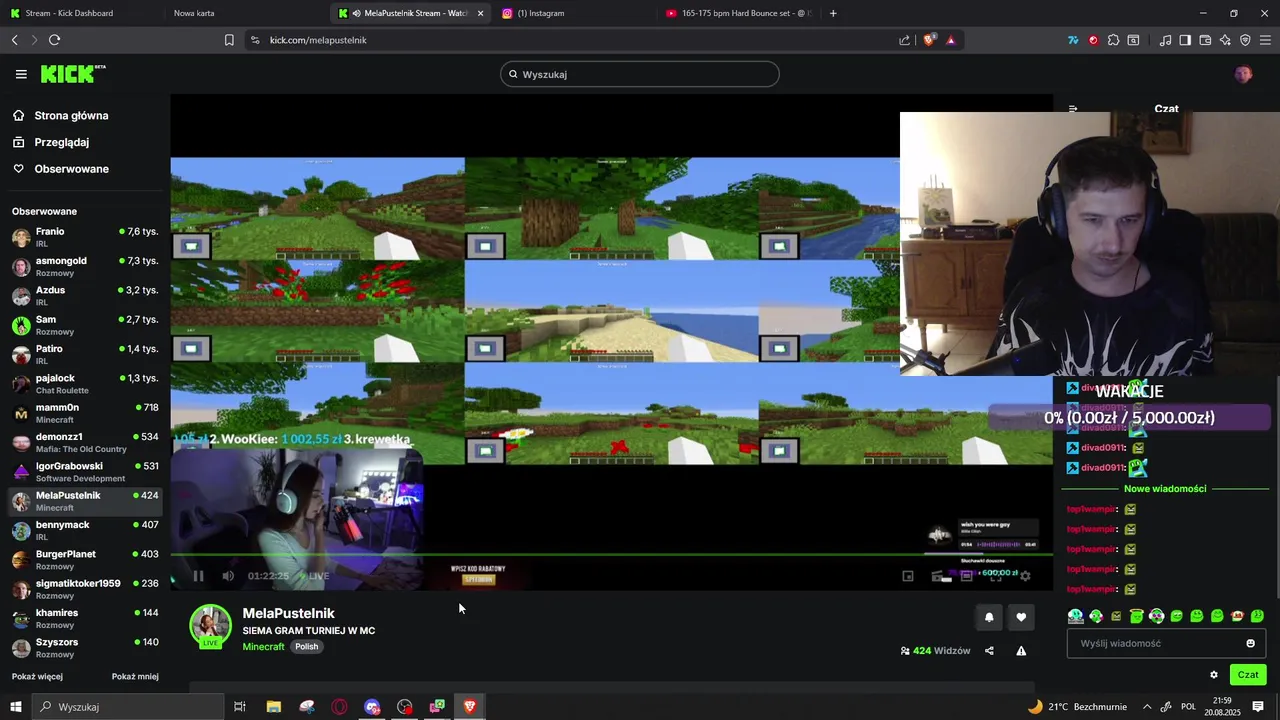Open the Przeglądaj section

[61, 142]
